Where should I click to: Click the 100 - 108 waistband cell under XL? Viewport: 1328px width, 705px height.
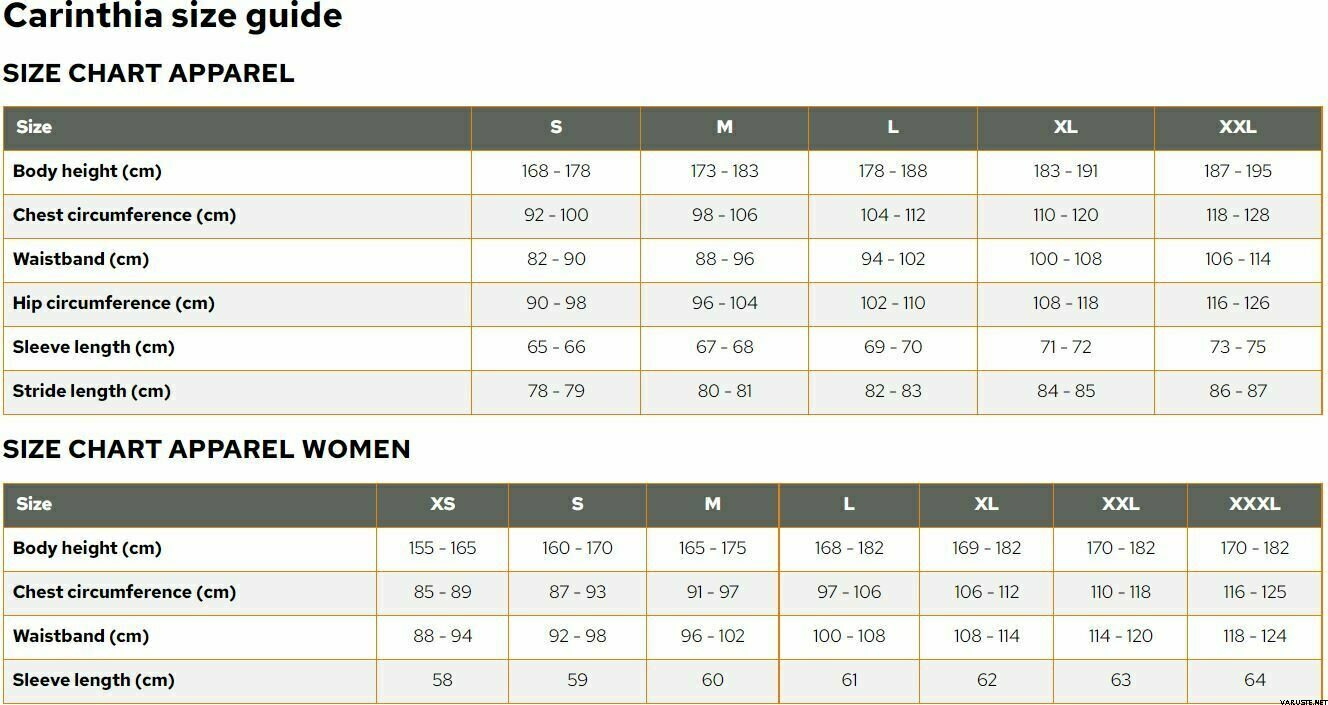1065,259
